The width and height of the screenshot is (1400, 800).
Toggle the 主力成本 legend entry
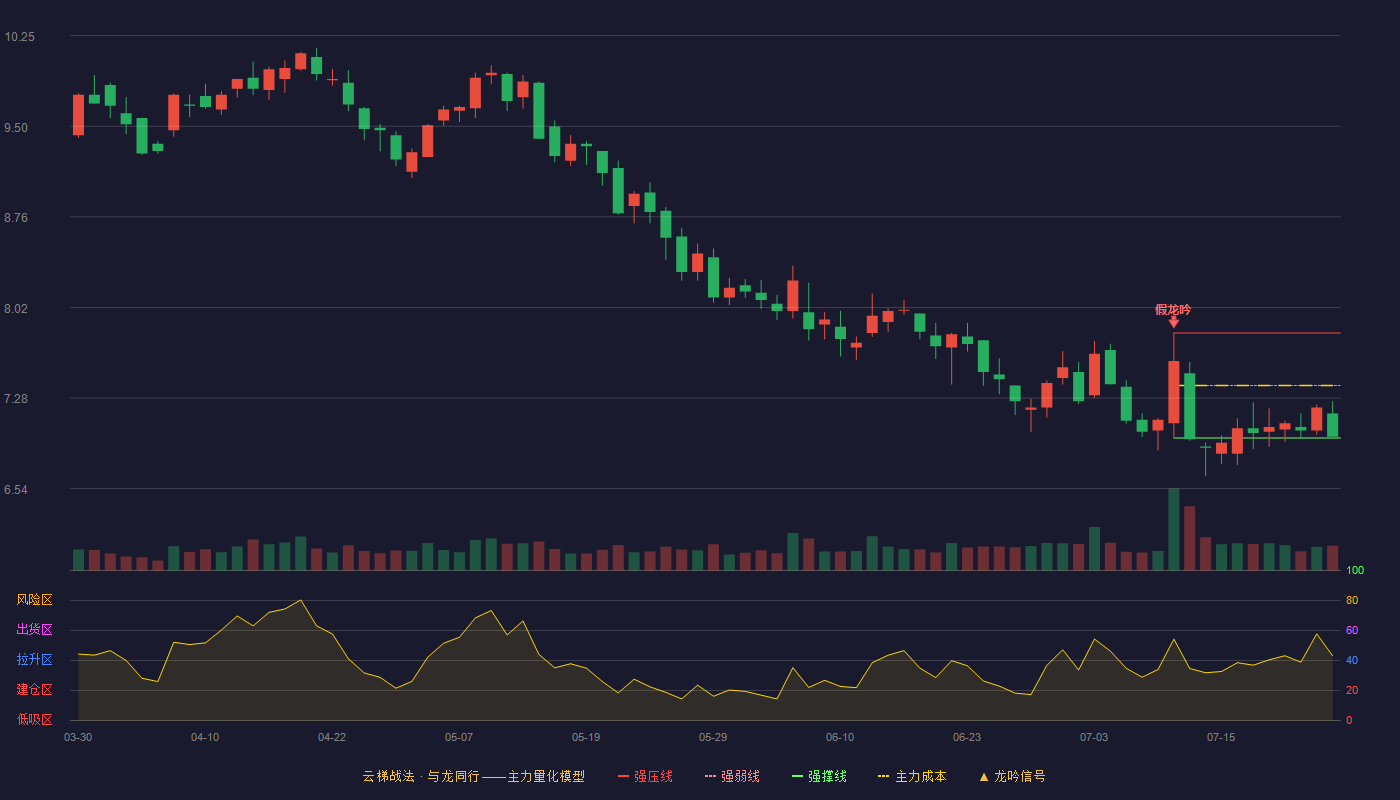coord(912,776)
